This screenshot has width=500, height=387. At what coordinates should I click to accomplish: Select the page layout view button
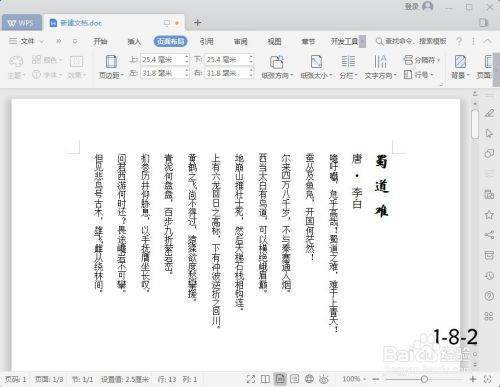(x=280, y=379)
